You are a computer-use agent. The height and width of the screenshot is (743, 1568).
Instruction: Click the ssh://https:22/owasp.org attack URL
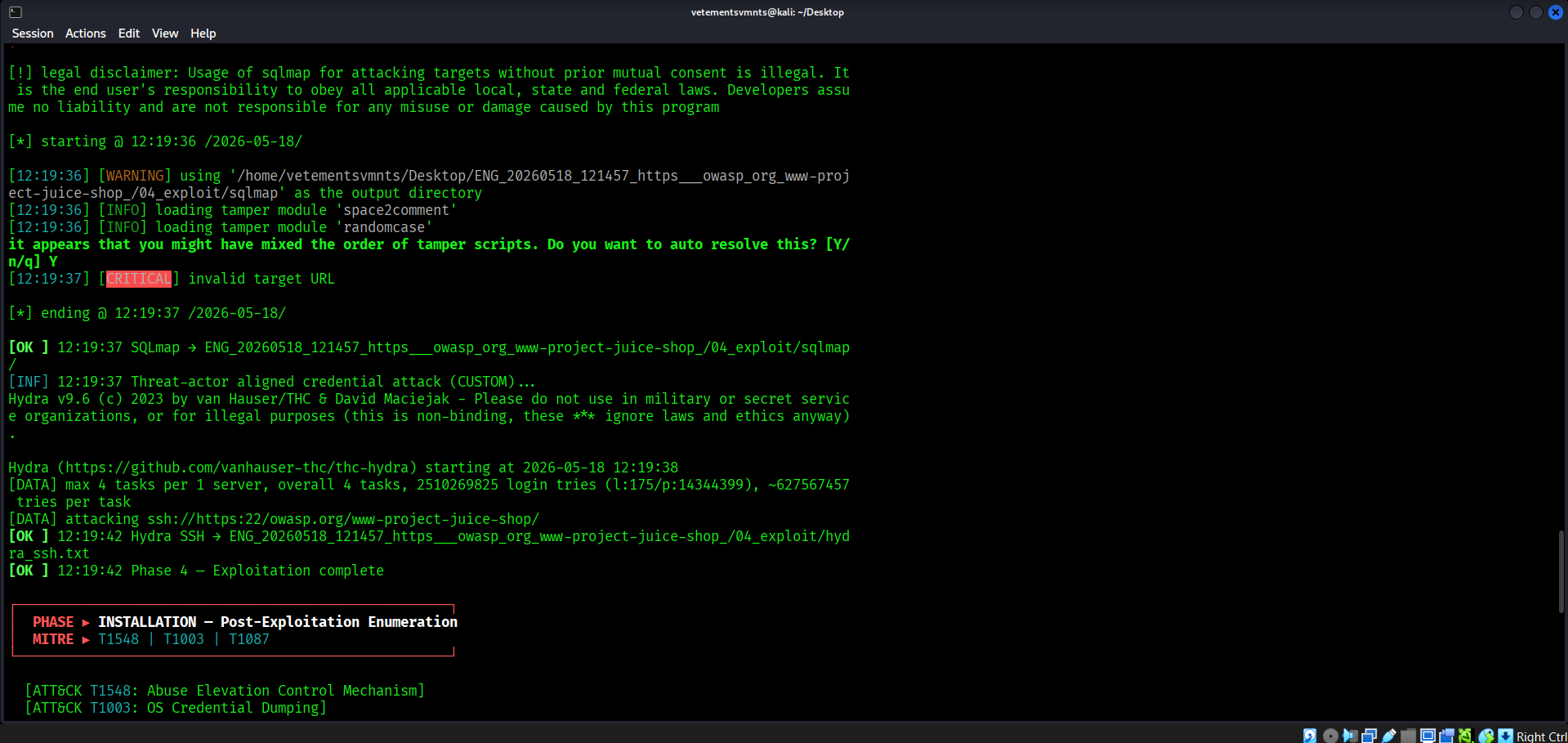(343, 519)
